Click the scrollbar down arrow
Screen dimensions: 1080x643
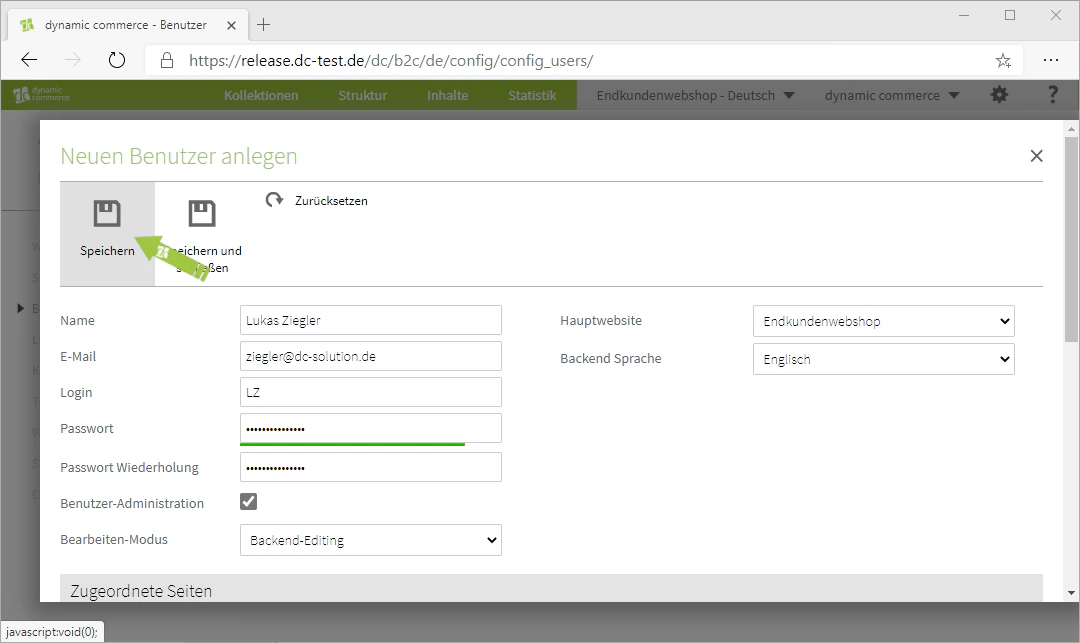1070,593
